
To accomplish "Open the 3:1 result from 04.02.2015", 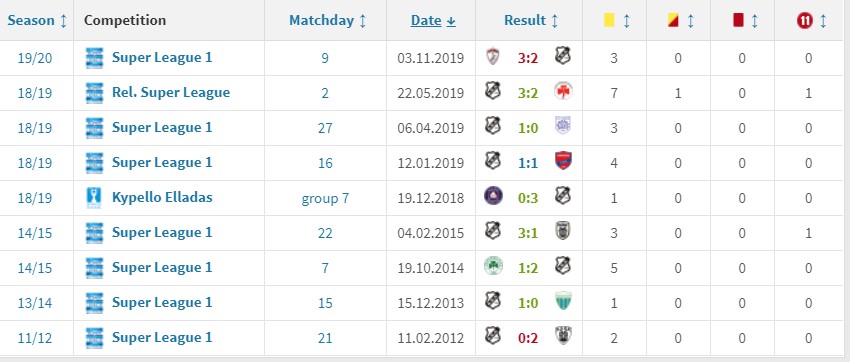I will pyautogui.click(x=527, y=233).
